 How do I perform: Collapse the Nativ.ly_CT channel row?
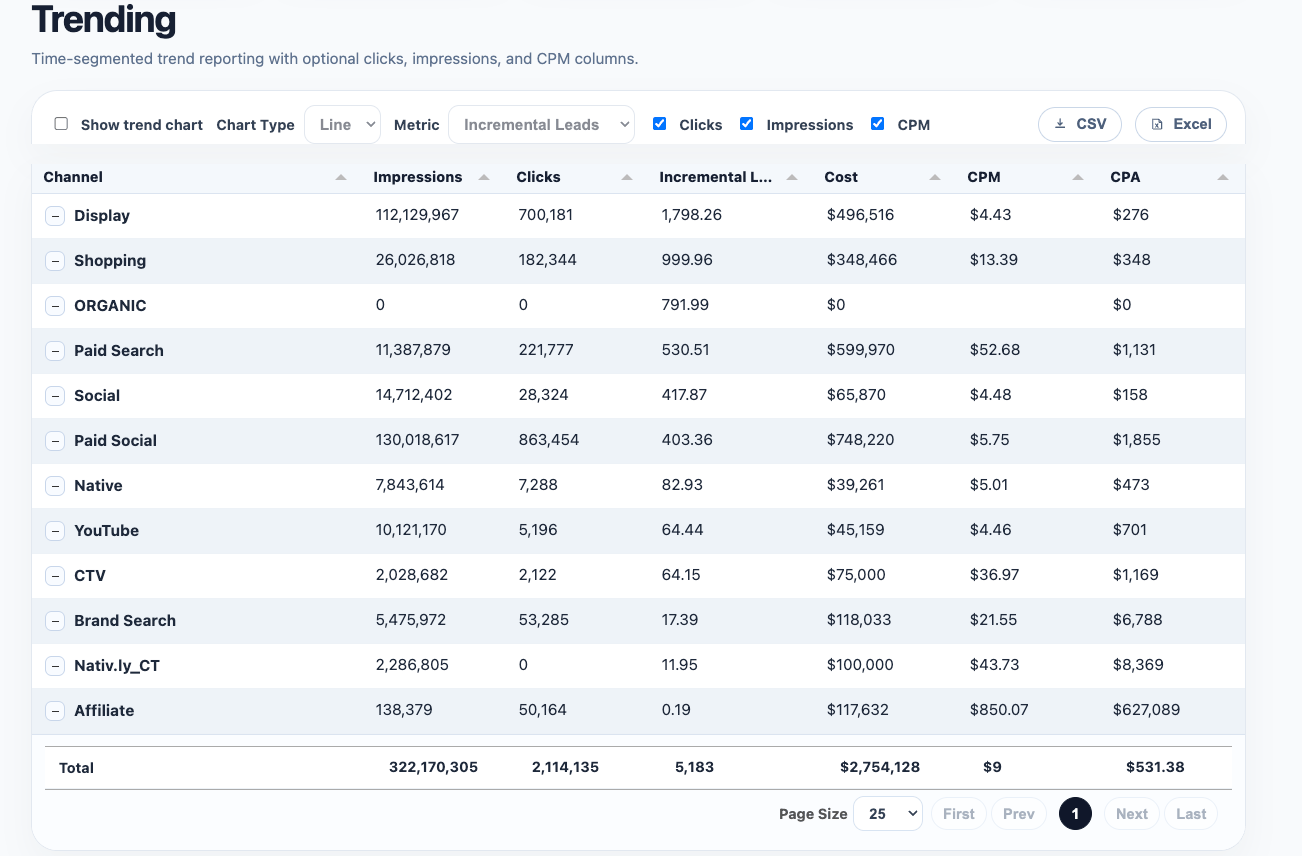click(56, 666)
